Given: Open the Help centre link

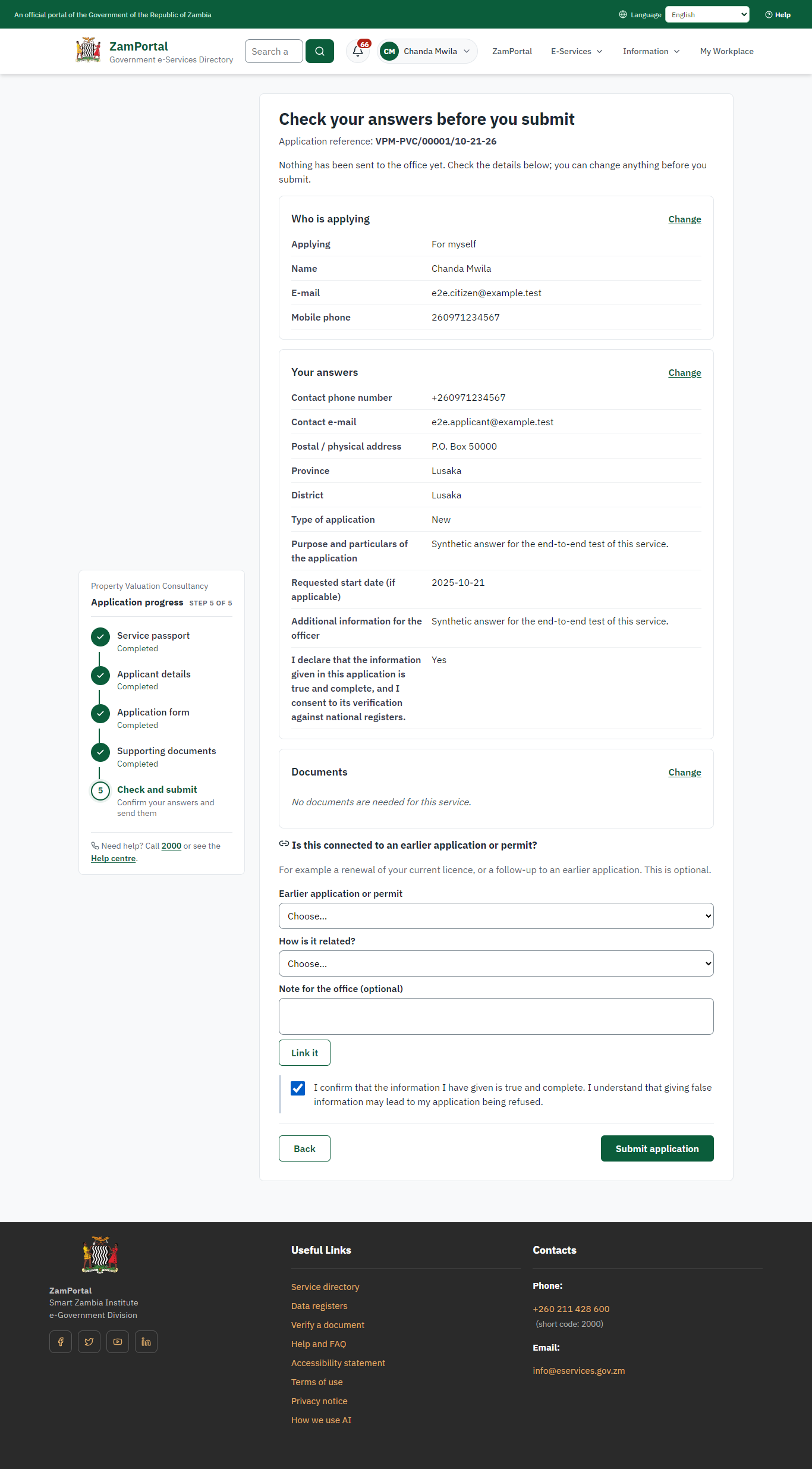Looking at the screenshot, I should 114,858.
